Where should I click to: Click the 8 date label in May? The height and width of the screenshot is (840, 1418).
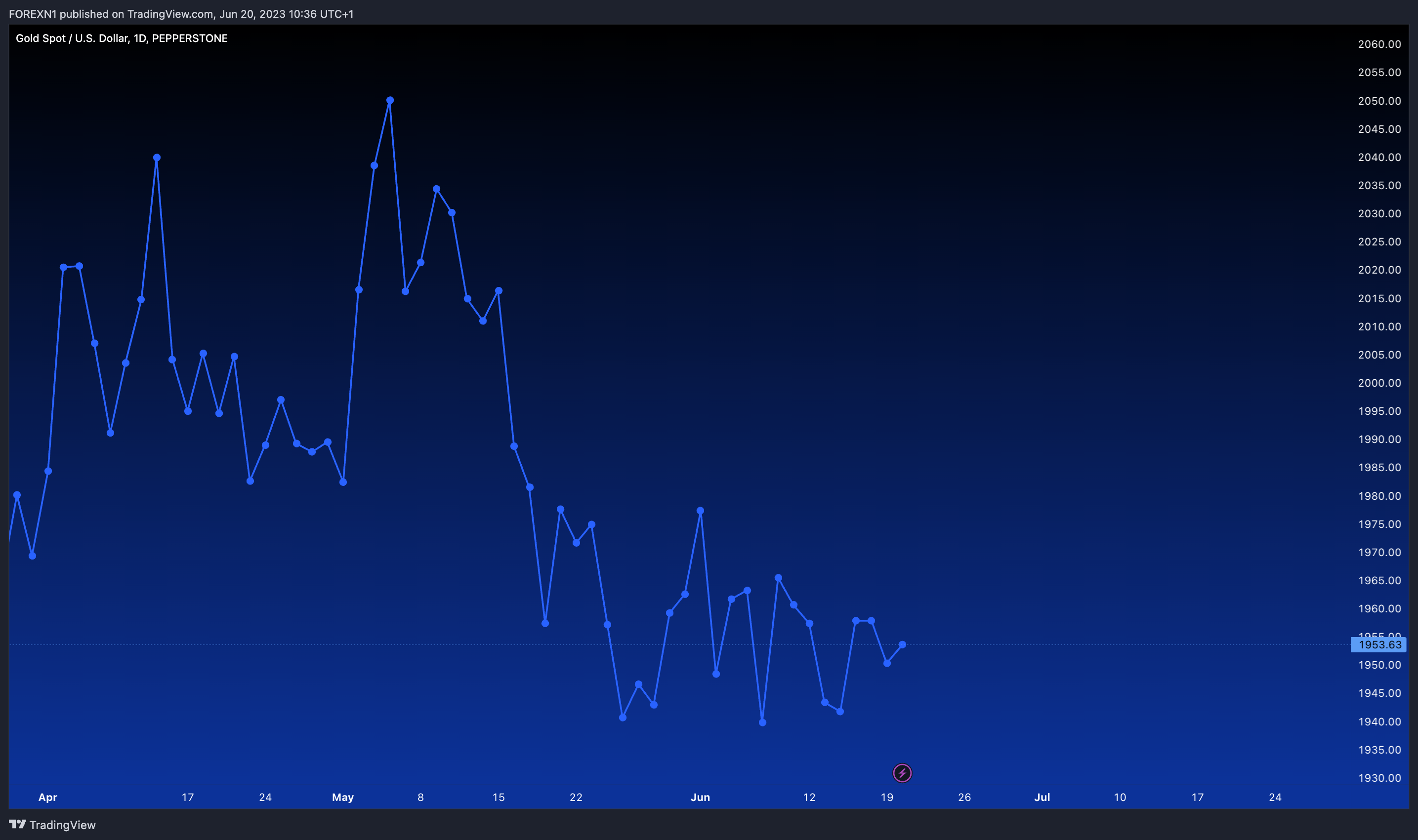420,797
